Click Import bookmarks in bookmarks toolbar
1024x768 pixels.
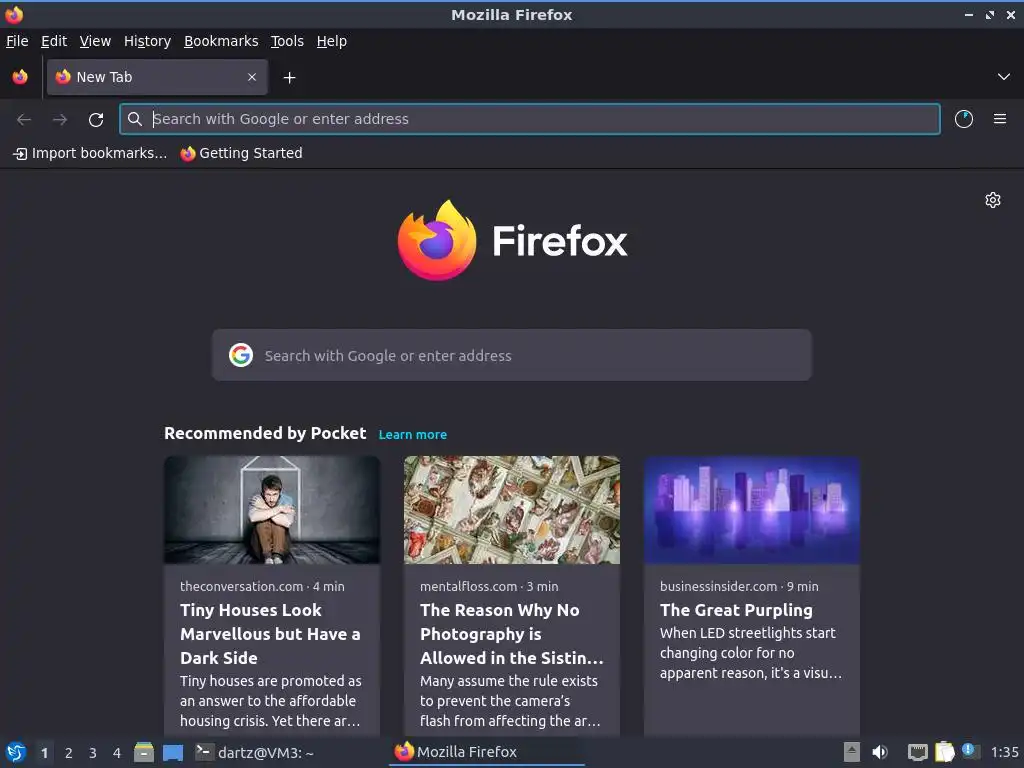point(90,153)
